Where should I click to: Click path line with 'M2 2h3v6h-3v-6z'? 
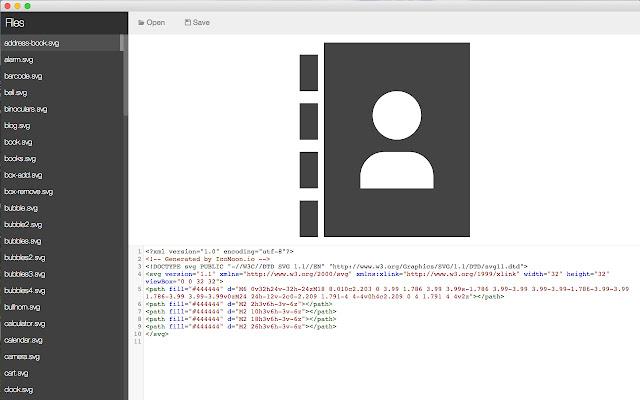pyautogui.click(x=241, y=304)
